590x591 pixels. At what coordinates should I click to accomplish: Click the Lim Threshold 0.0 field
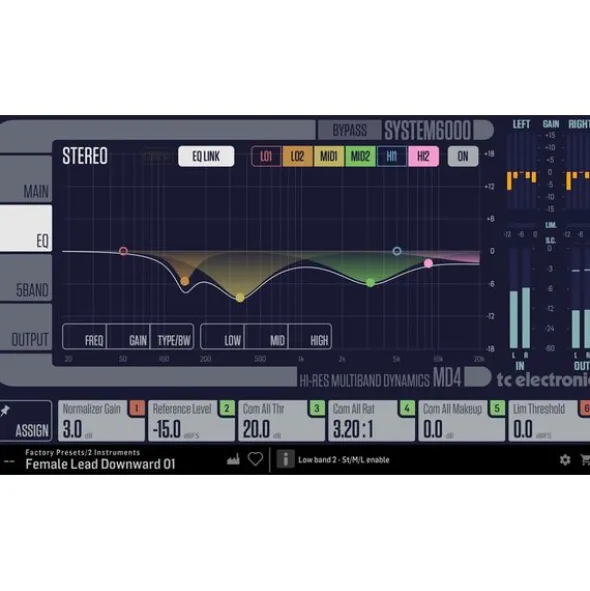(549, 421)
